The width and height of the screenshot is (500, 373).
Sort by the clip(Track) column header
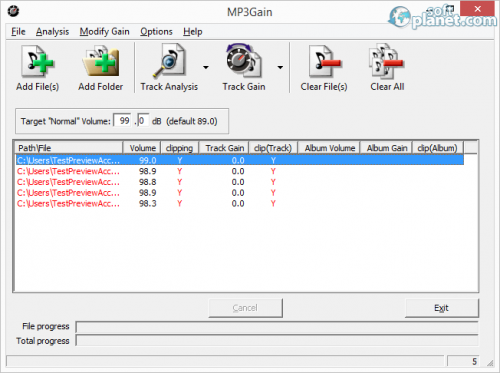tap(273, 148)
